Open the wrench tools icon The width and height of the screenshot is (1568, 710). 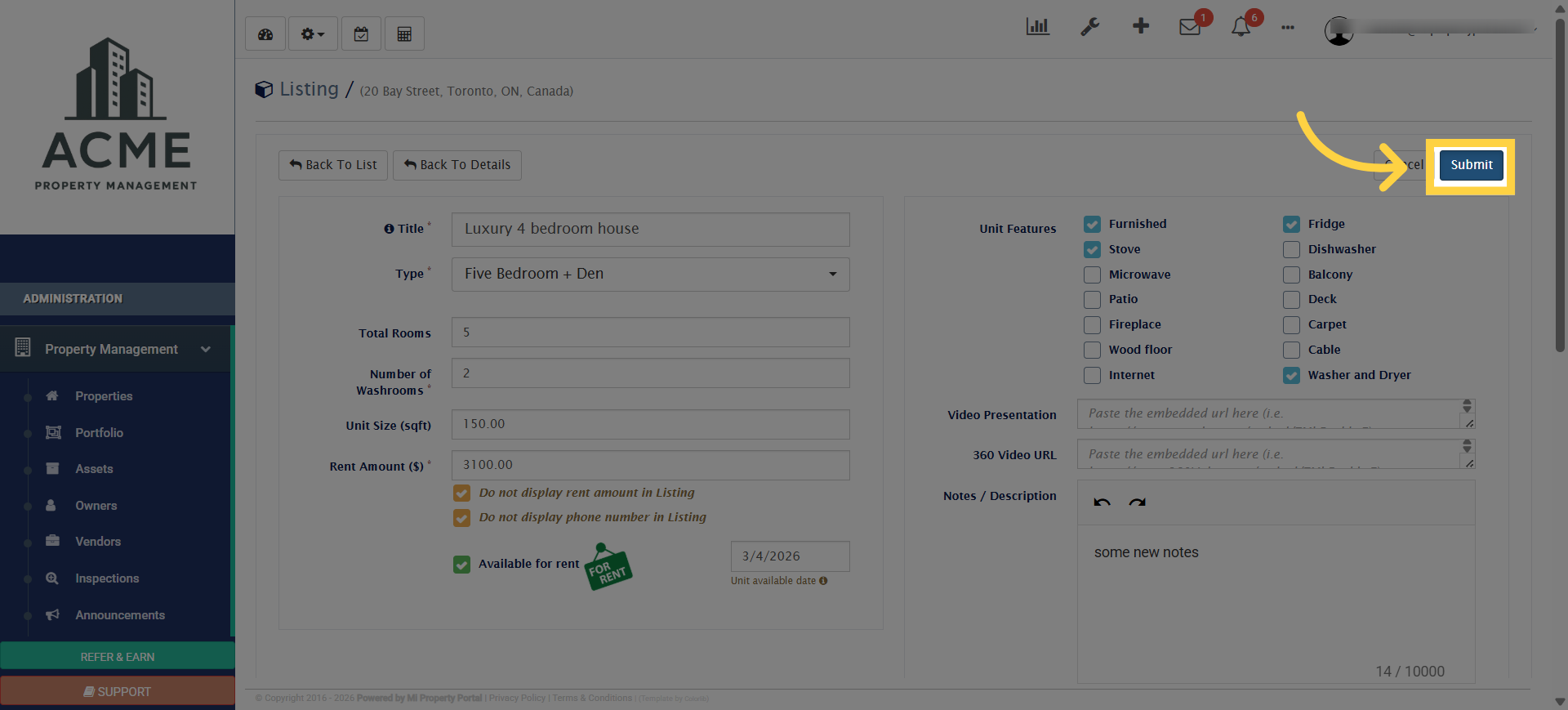tap(1089, 27)
